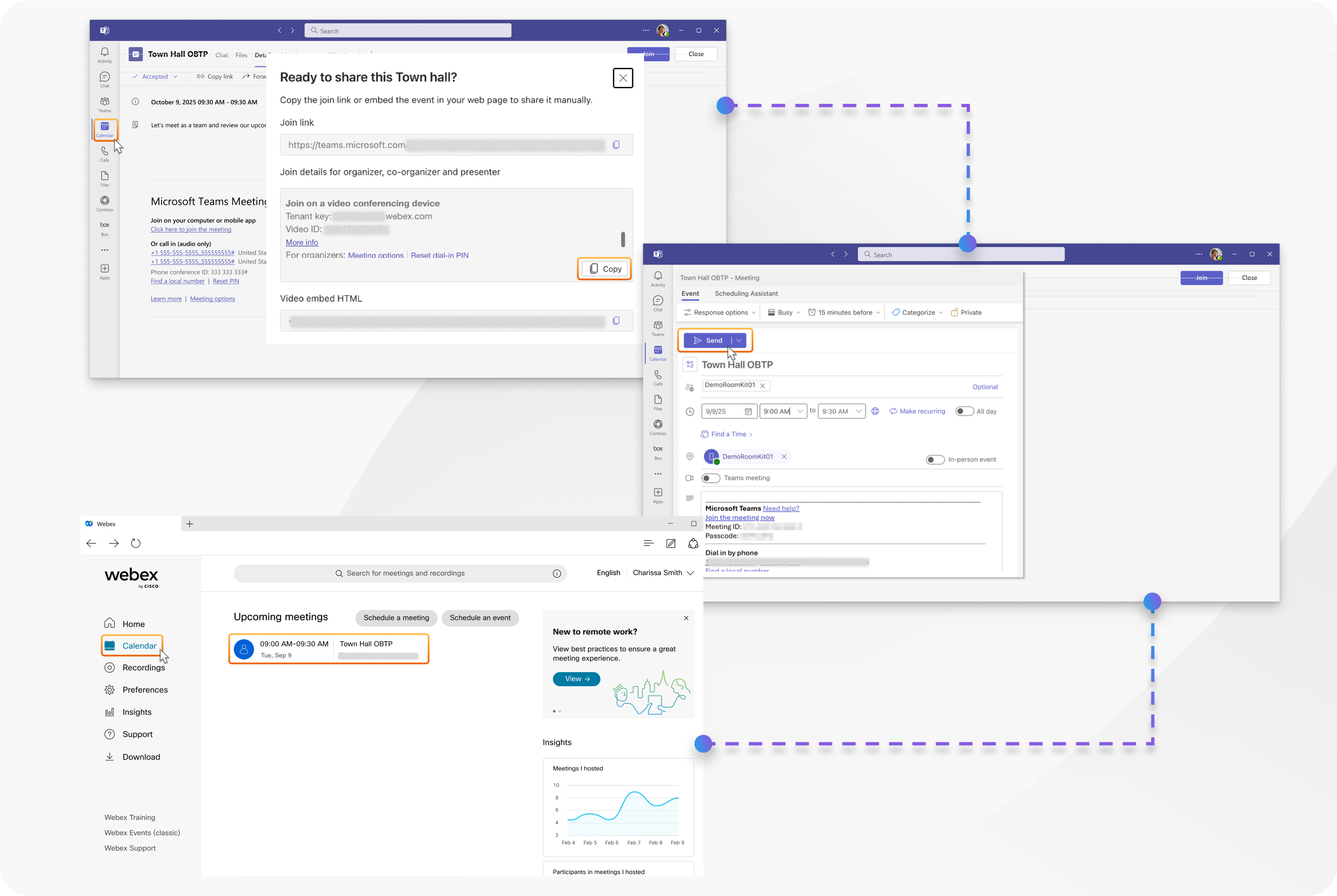Expand the Charissa Smith account menu
Image resolution: width=1337 pixels, height=896 pixels.
(663, 573)
